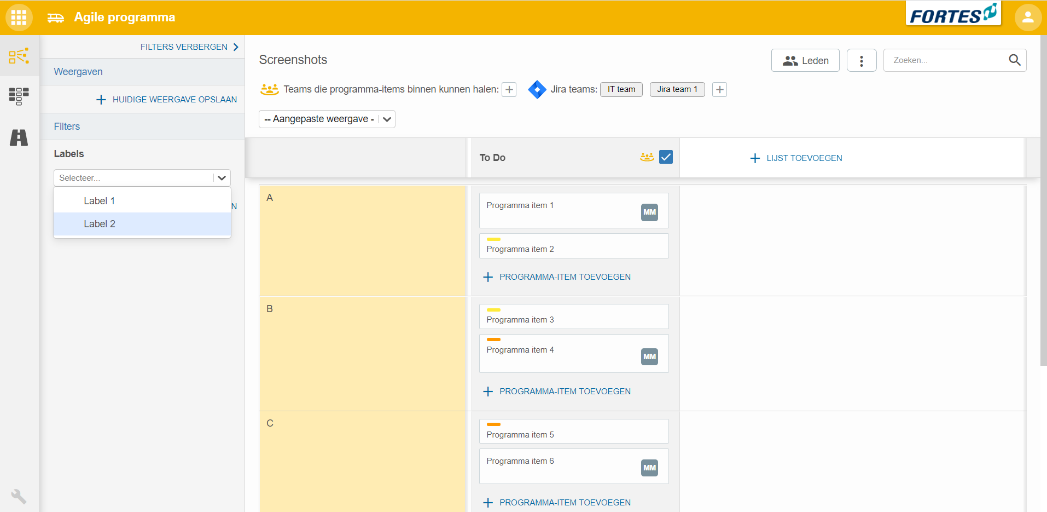The width and height of the screenshot is (1047, 512).
Task: Collapse filters with Filters verbergen chevron
Action: click(x=235, y=47)
